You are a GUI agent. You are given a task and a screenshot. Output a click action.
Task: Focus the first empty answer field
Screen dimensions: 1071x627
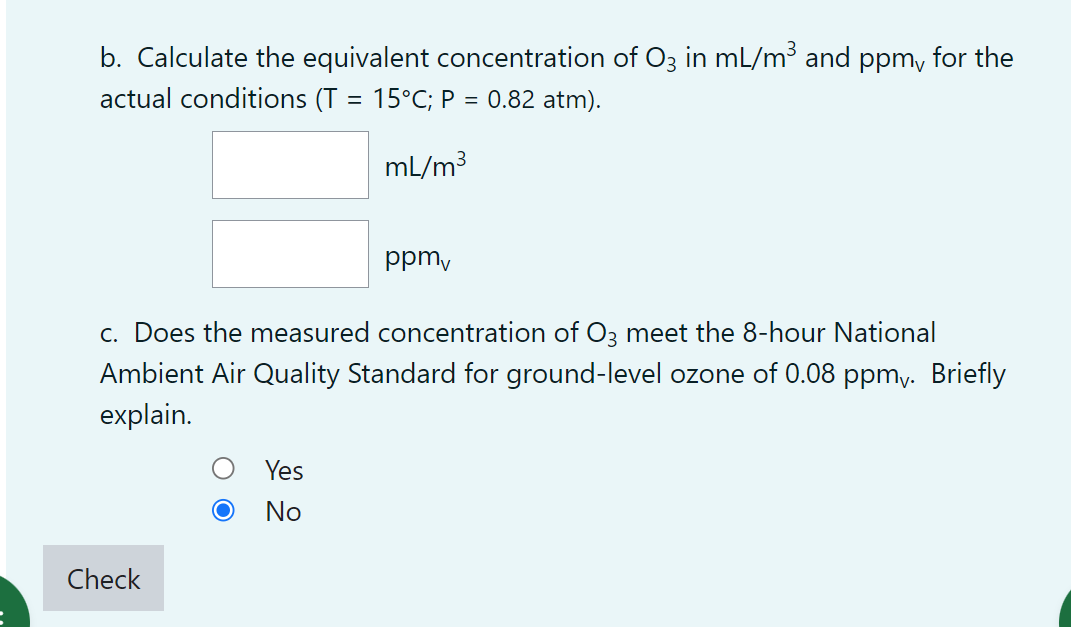290,164
